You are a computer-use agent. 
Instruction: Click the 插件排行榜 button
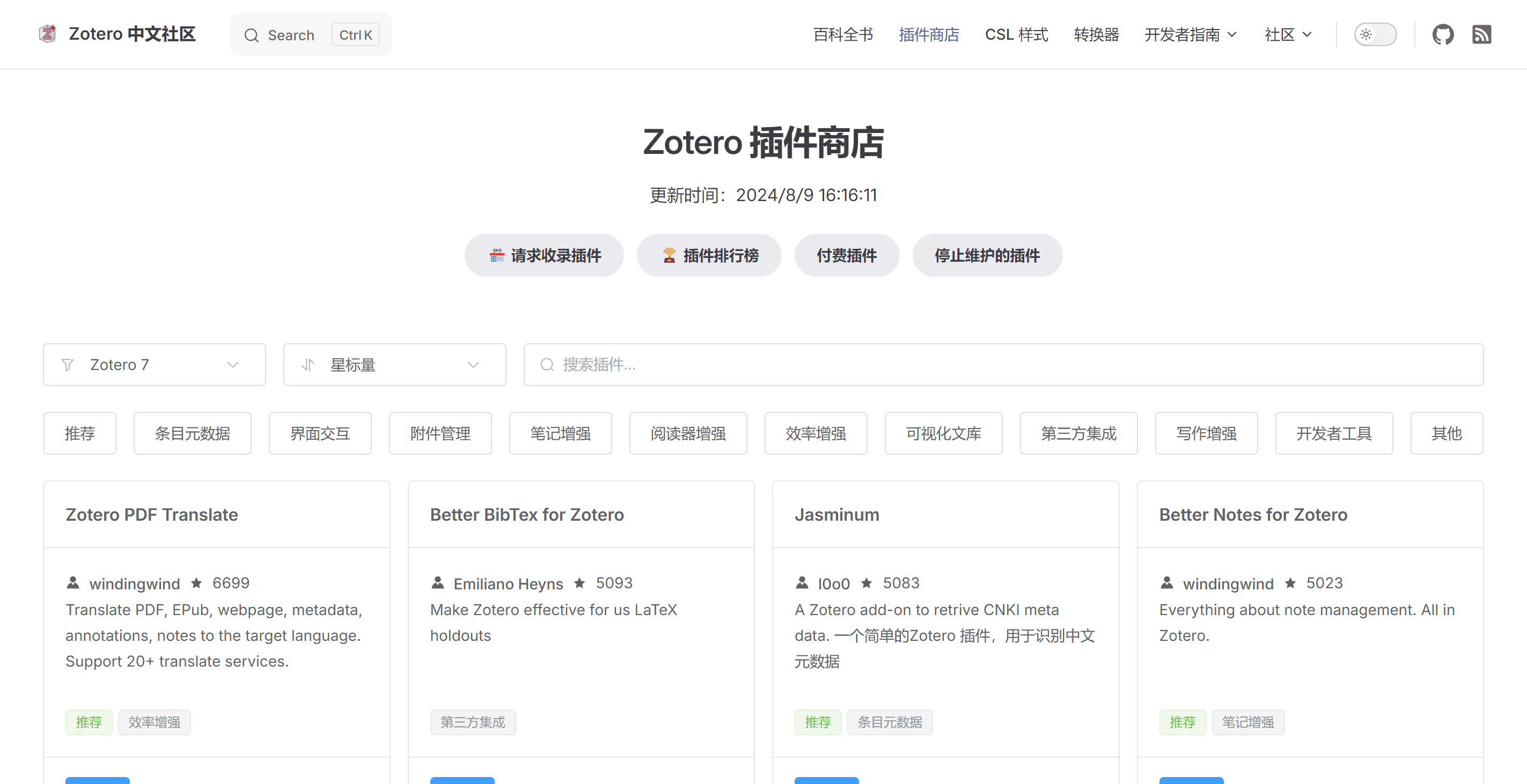tap(709, 255)
